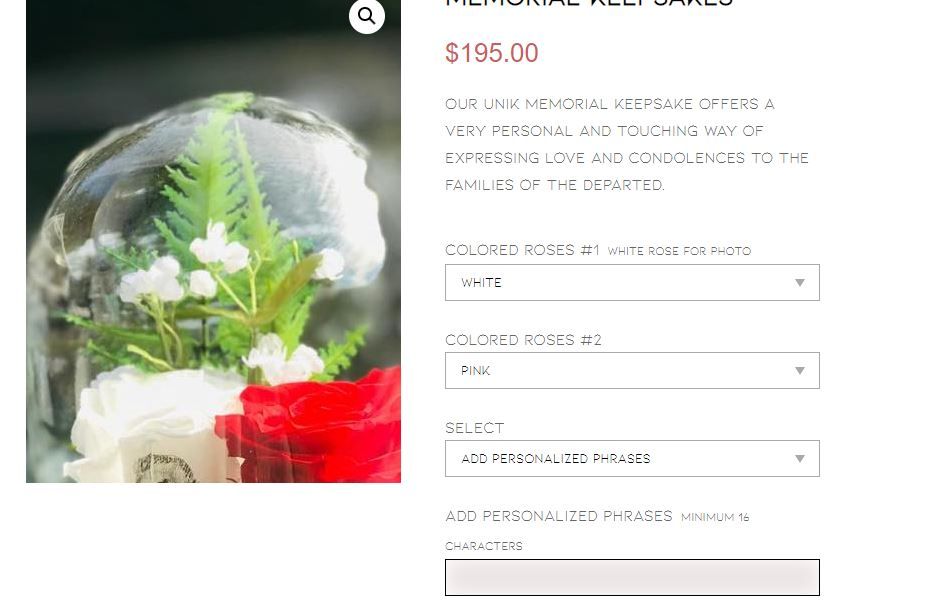Screen dimensions: 945x610
Task: Click the arrow icon in the White dropdown
Action: [x=800, y=283]
